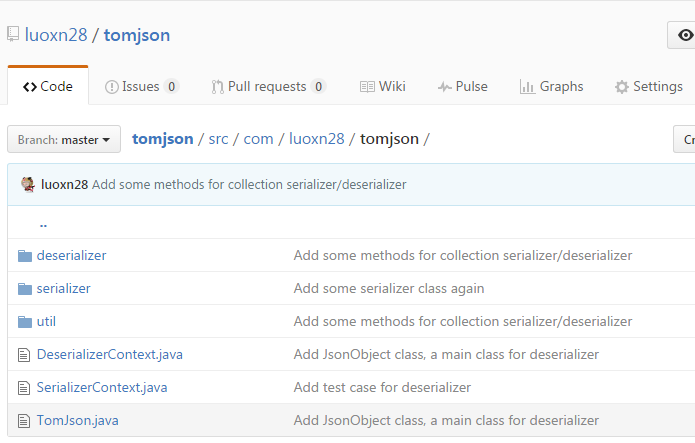The height and width of the screenshot is (443, 695).
Task: Click the luoxn28 owner link in header
Action: click(x=56, y=35)
